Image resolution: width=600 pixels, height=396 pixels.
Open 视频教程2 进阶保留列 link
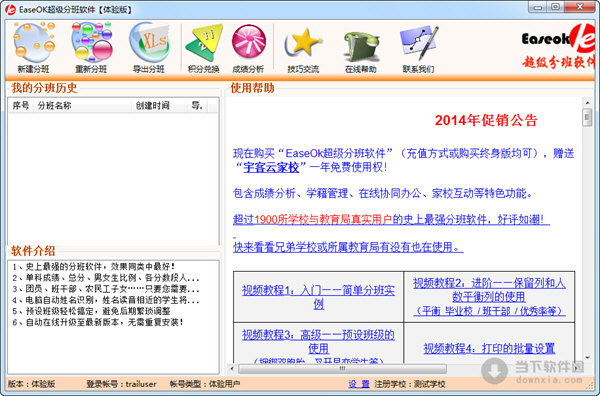click(489, 297)
